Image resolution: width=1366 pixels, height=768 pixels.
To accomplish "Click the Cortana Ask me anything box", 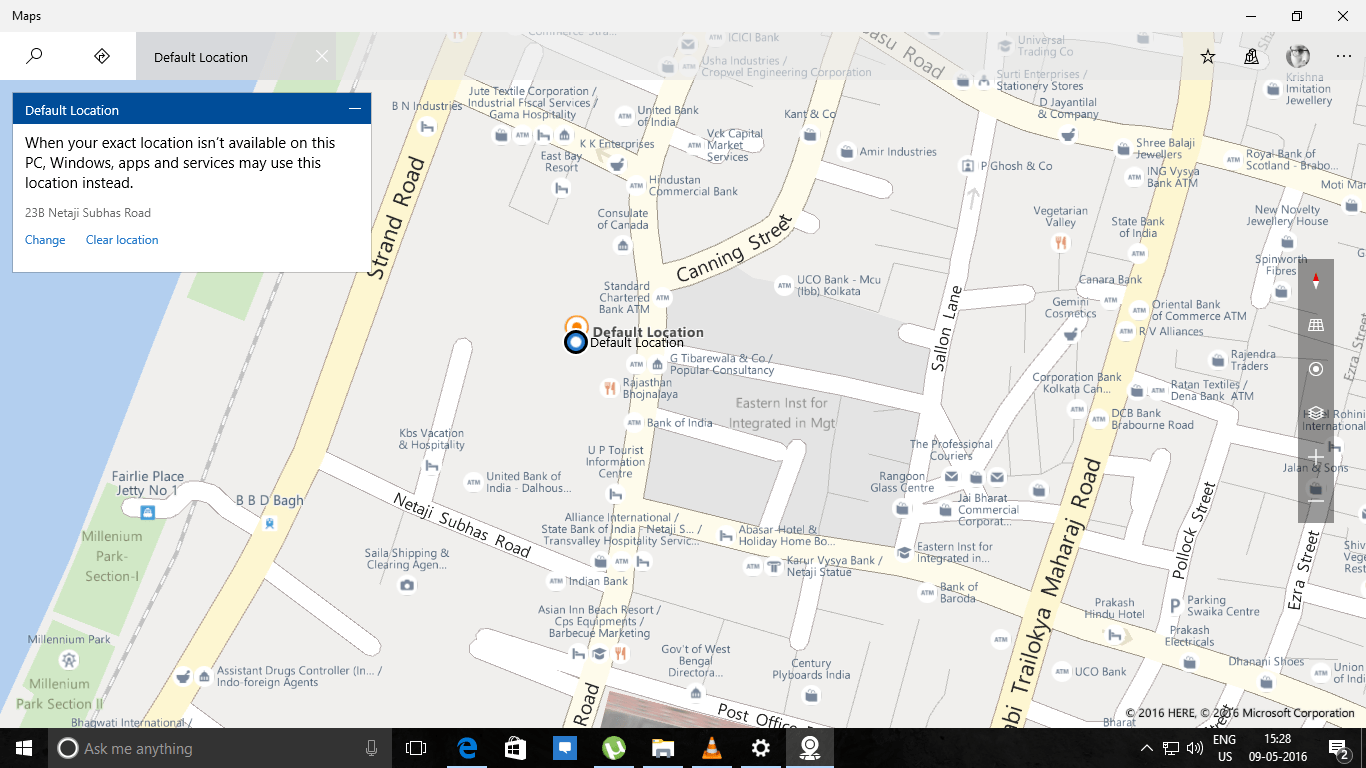I will pos(220,748).
